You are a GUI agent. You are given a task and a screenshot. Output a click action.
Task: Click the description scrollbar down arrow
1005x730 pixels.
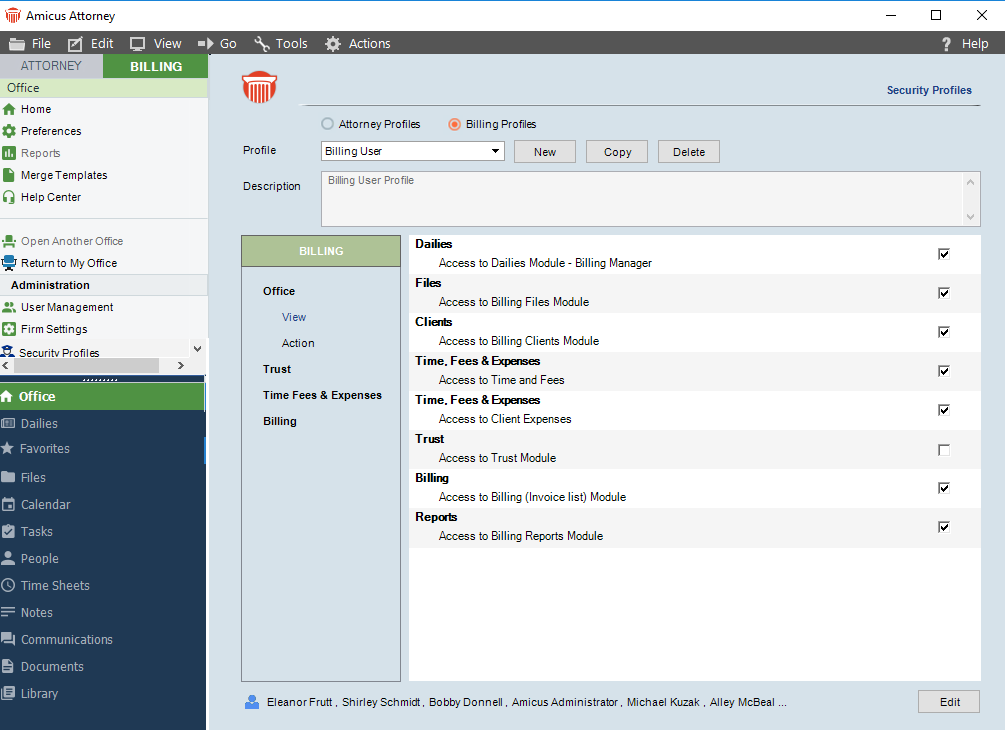tap(970, 217)
